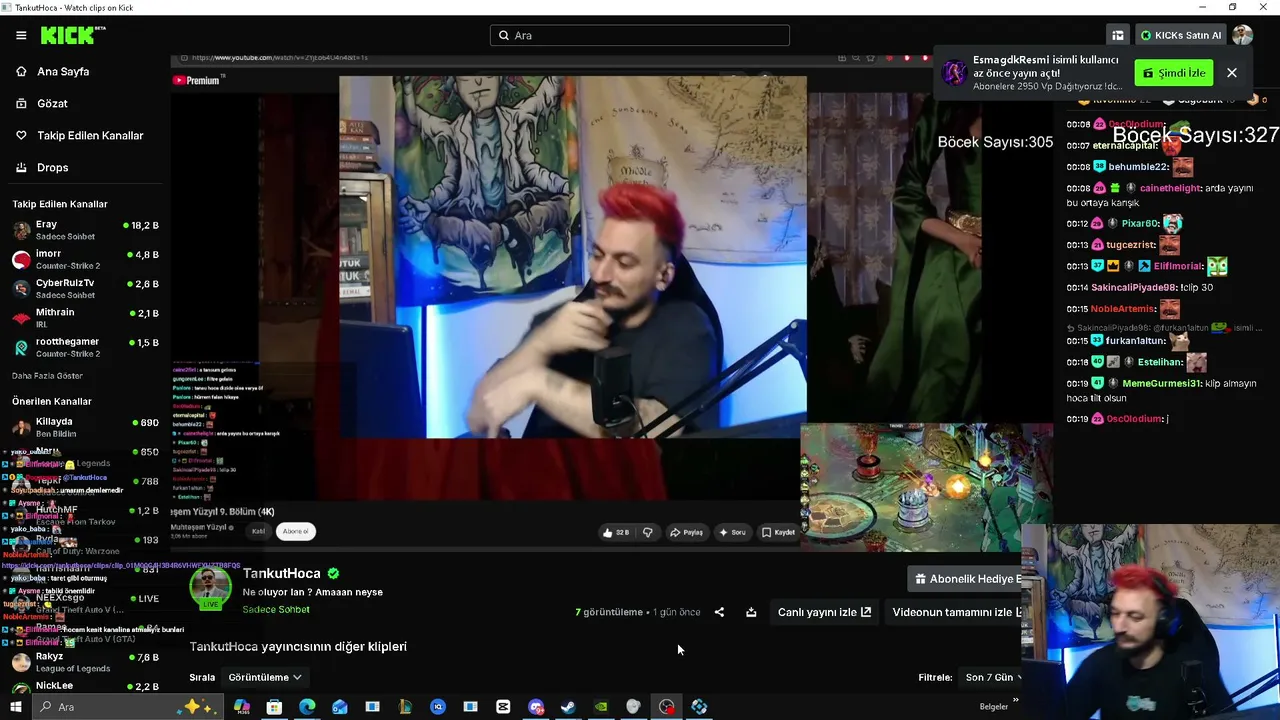Image resolution: width=1280 pixels, height=720 pixels.
Task: Click the KICK logo
Action: [72, 35]
